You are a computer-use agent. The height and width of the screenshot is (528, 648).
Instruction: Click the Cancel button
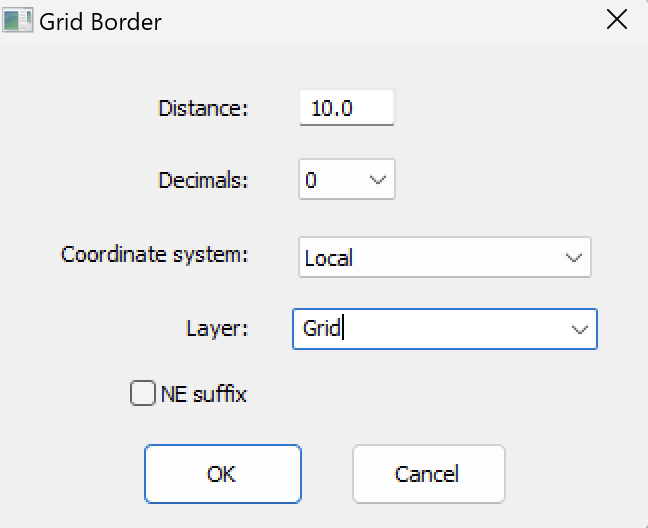pos(429,474)
